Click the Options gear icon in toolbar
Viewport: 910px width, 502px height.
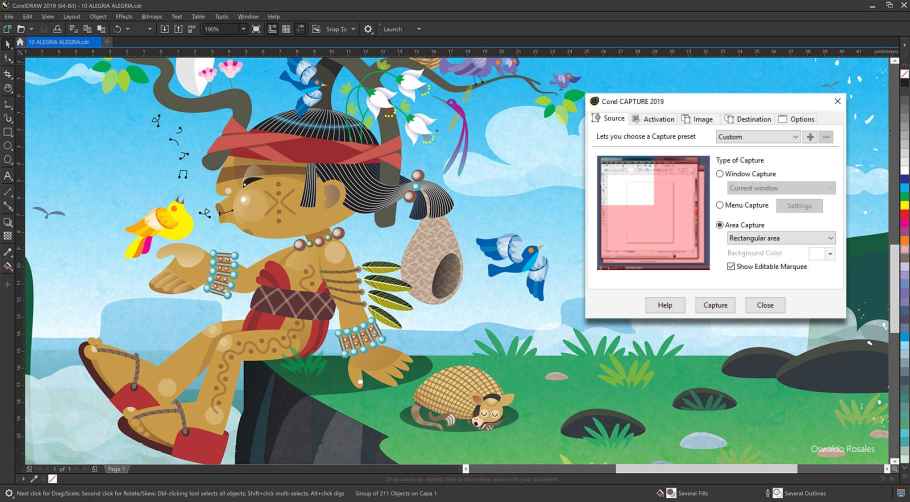(x=368, y=29)
